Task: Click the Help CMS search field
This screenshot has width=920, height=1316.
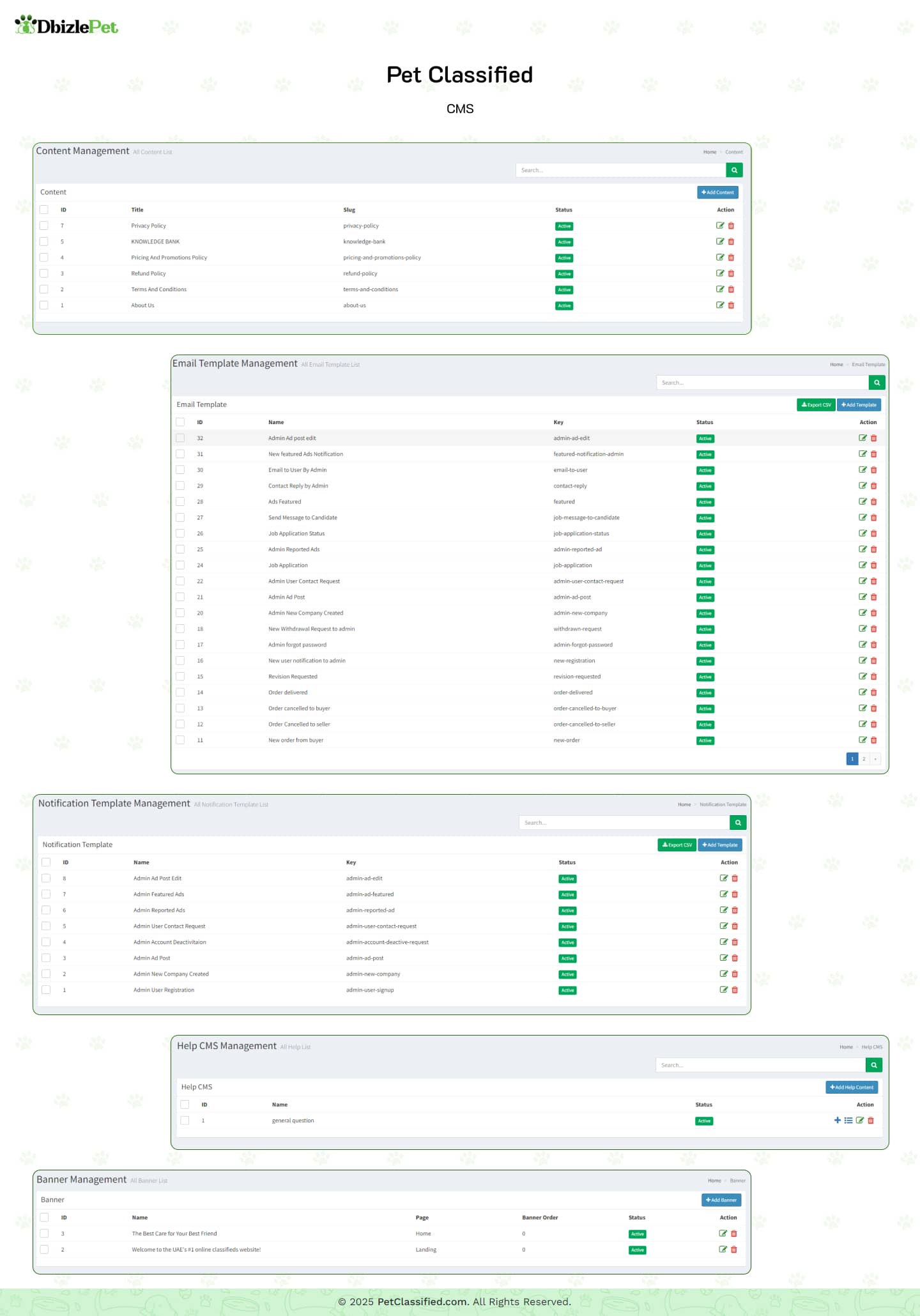Action: [x=760, y=1065]
